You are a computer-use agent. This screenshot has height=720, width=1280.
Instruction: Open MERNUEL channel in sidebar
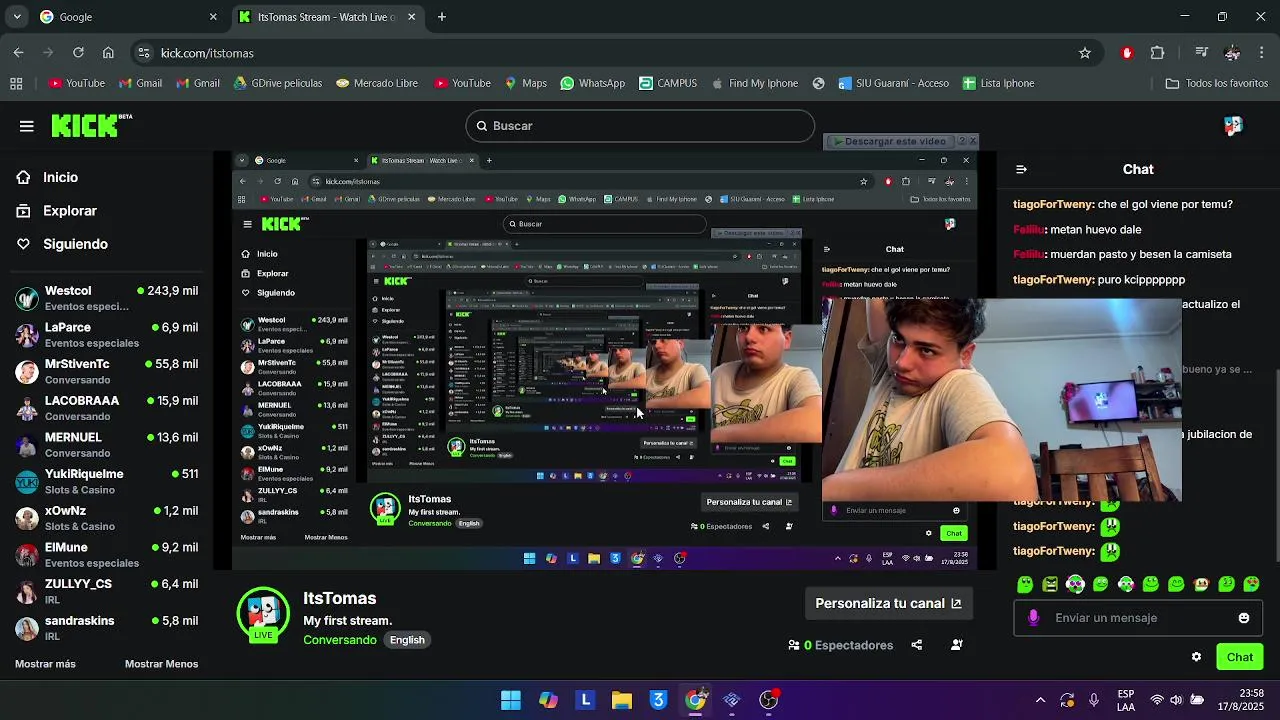[x=106, y=445]
